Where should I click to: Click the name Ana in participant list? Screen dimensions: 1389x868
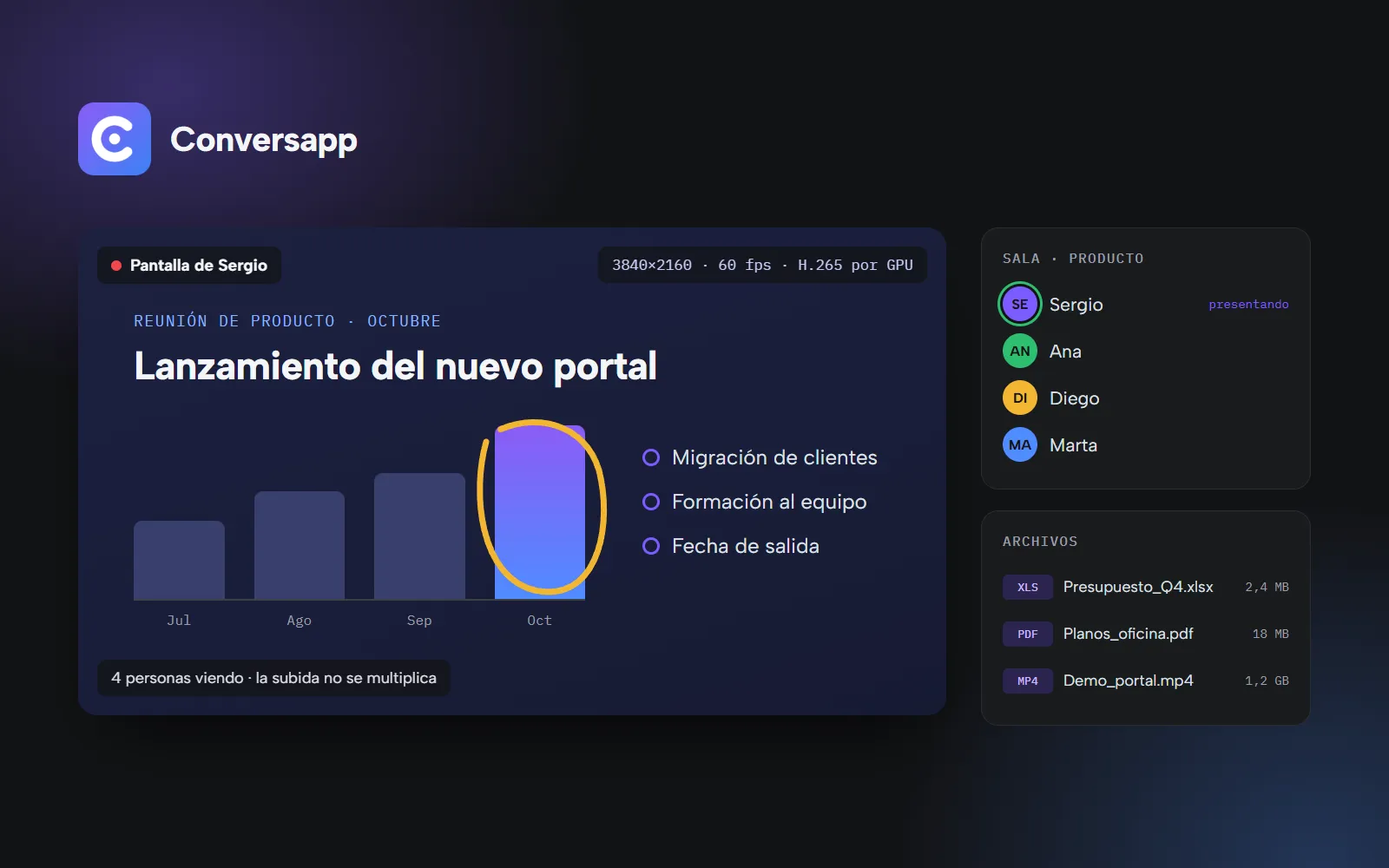[1065, 352]
